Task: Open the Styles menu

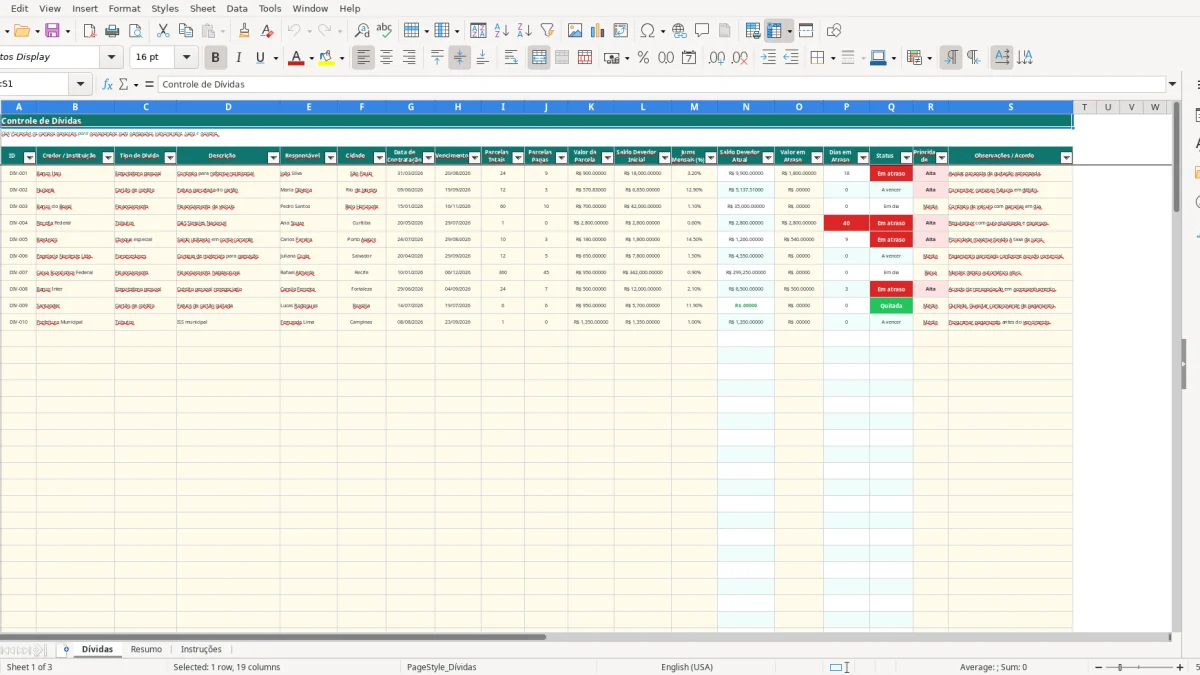Action: (x=165, y=8)
